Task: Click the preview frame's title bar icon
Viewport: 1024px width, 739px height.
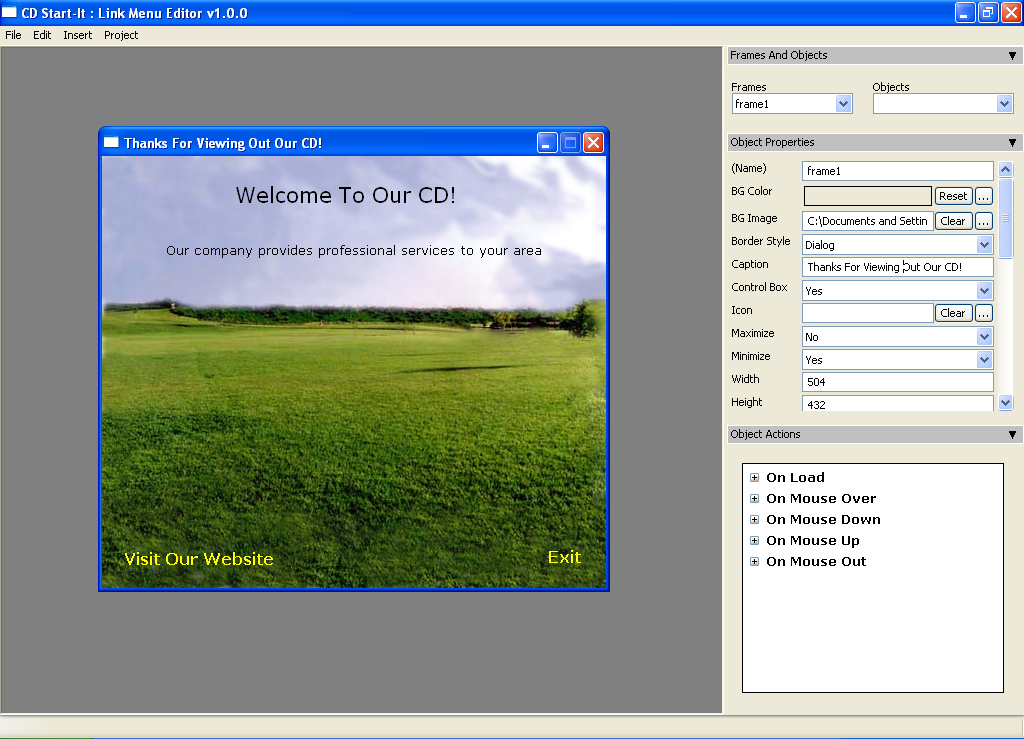Action: pos(112,143)
